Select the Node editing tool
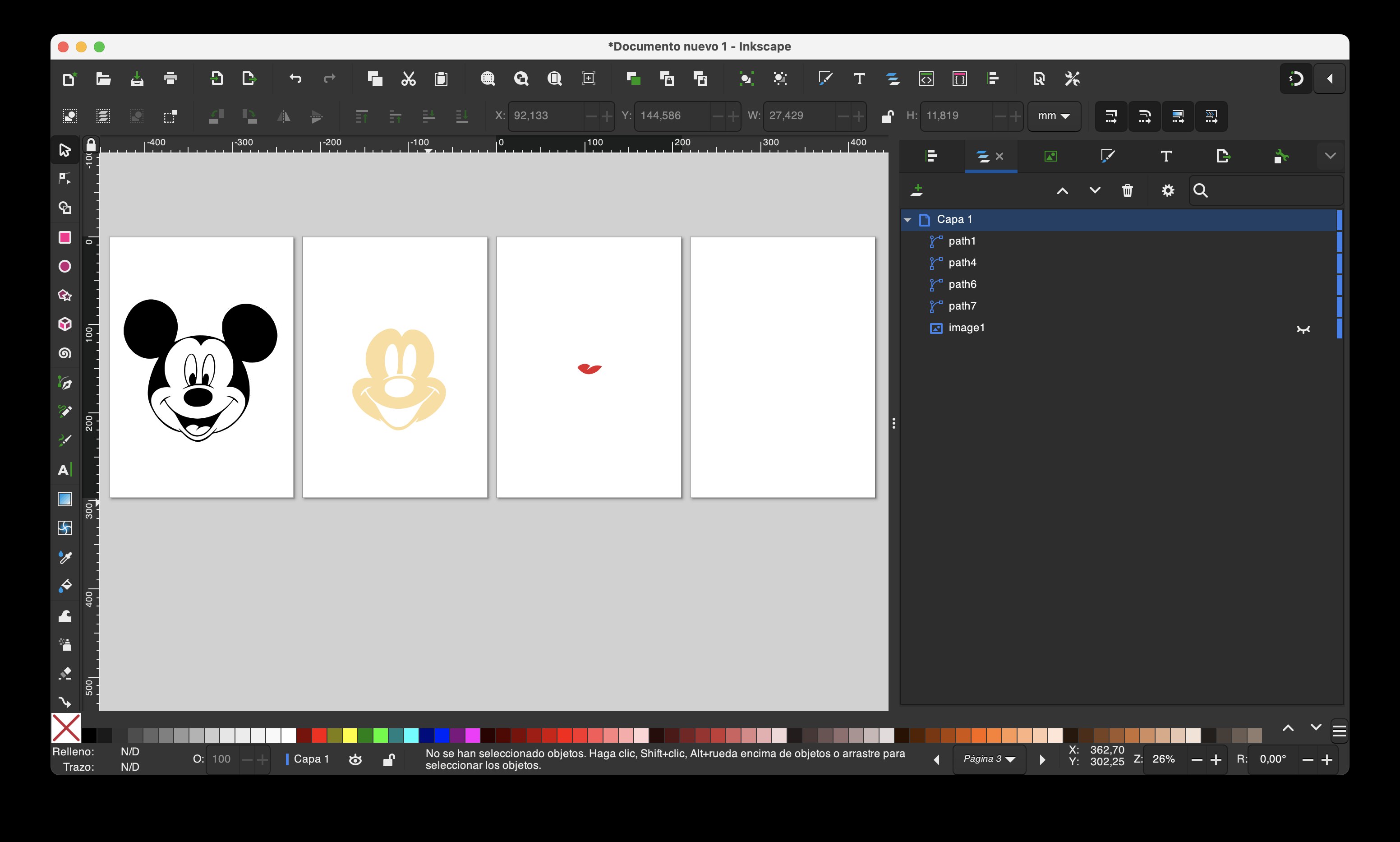This screenshot has width=1400, height=842. (x=64, y=179)
